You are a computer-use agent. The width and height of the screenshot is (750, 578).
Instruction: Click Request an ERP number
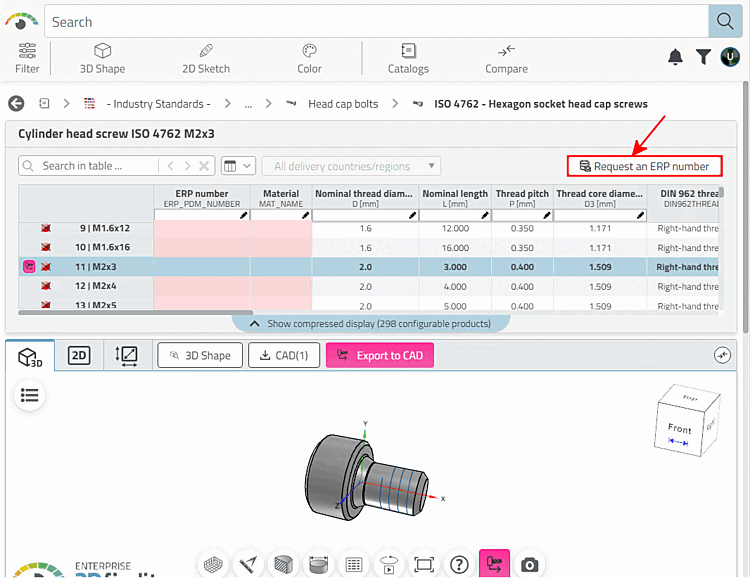click(x=644, y=166)
